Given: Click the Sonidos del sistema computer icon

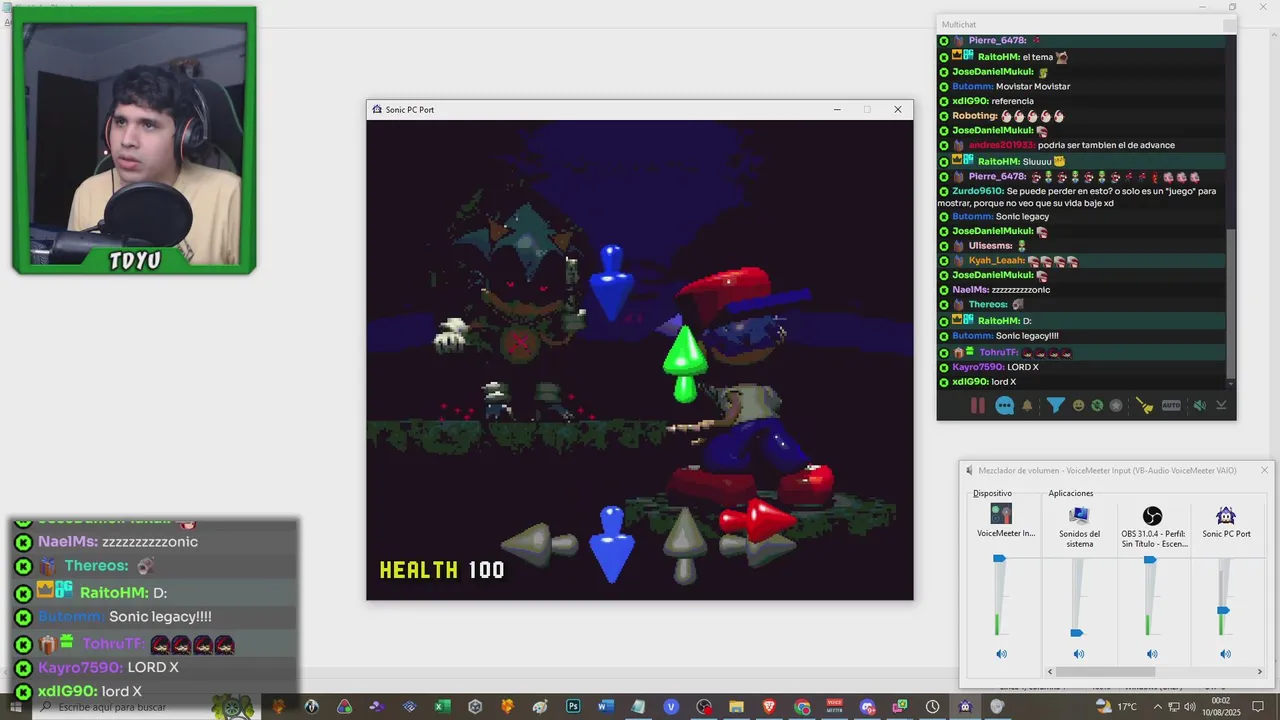Looking at the screenshot, I should pyautogui.click(x=1078, y=515).
